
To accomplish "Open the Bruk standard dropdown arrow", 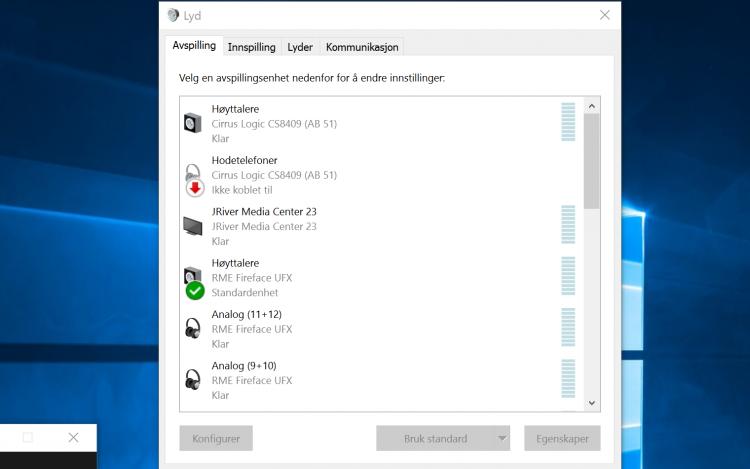I will [502, 438].
